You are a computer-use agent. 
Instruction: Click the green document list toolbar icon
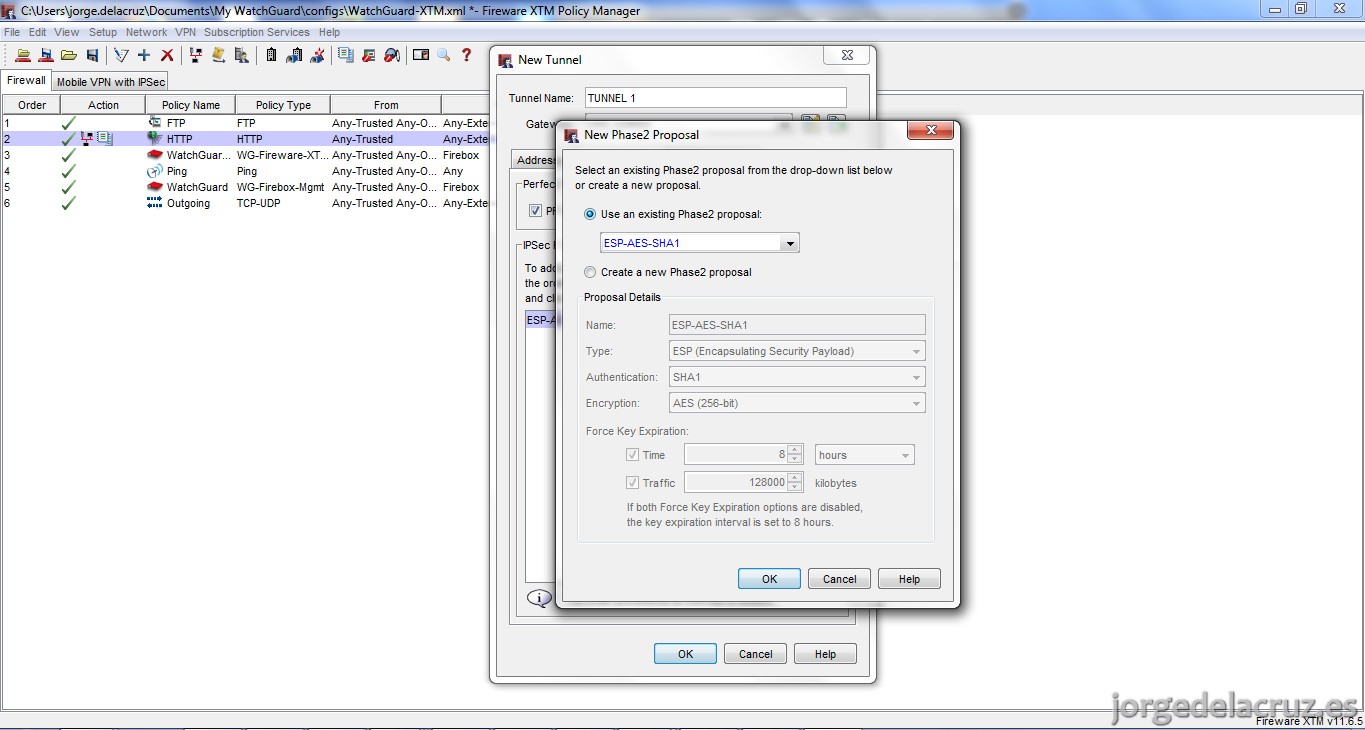coord(346,56)
